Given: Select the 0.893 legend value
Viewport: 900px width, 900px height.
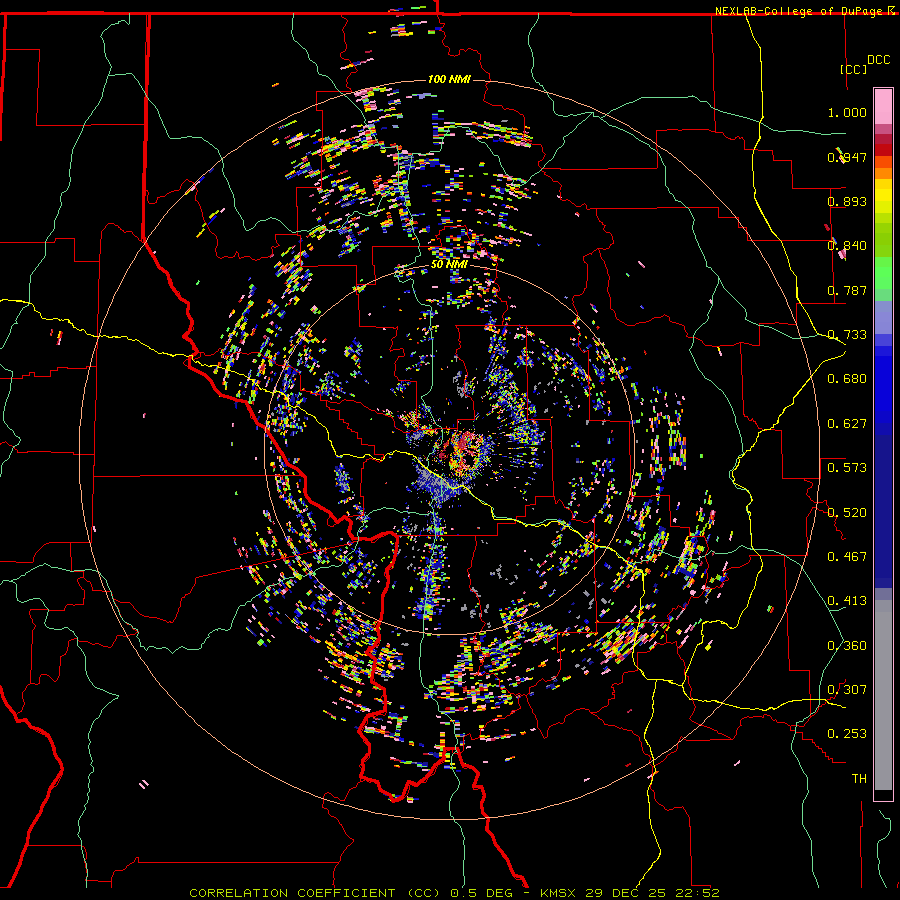Looking at the screenshot, I should (x=847, y=201).
